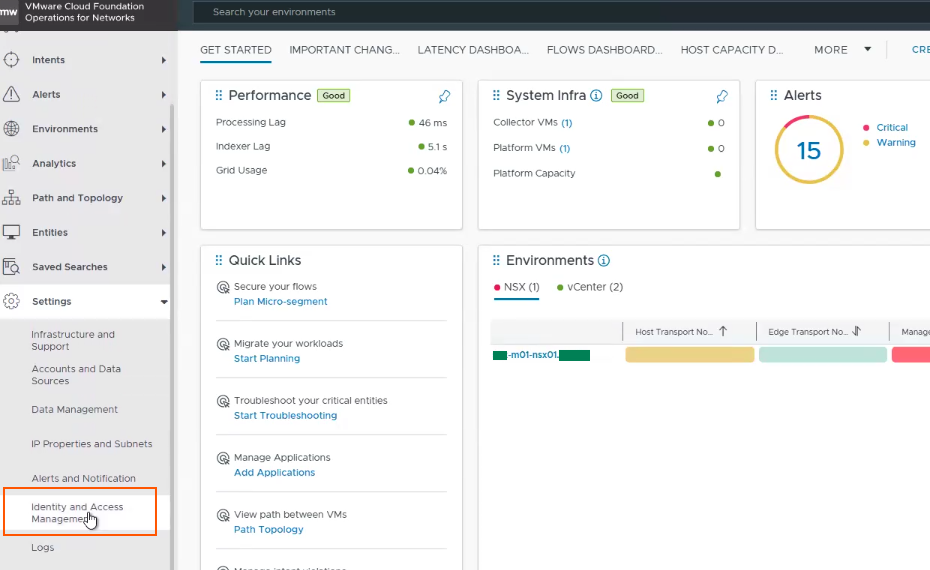Expand the Saved Searches arrow
The height and width of the screenshot is (570, 930).
coord(164,267)
